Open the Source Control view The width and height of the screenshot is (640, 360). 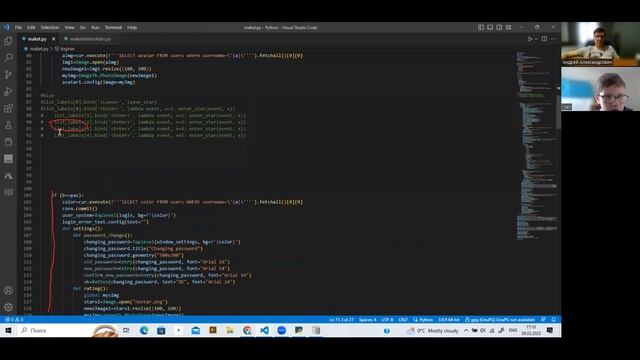[8, 75]
